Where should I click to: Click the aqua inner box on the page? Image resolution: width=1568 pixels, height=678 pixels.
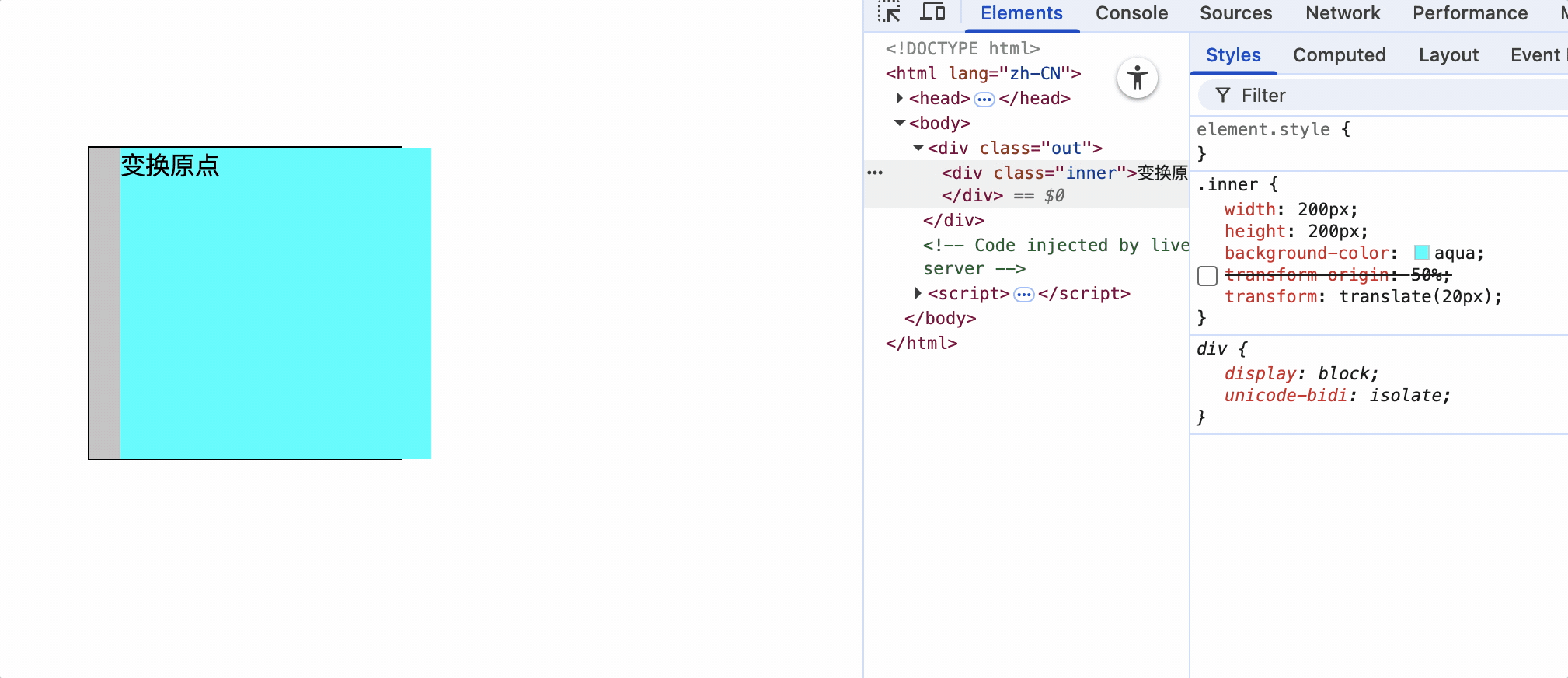pyautogui.click(x=276, y=303)
